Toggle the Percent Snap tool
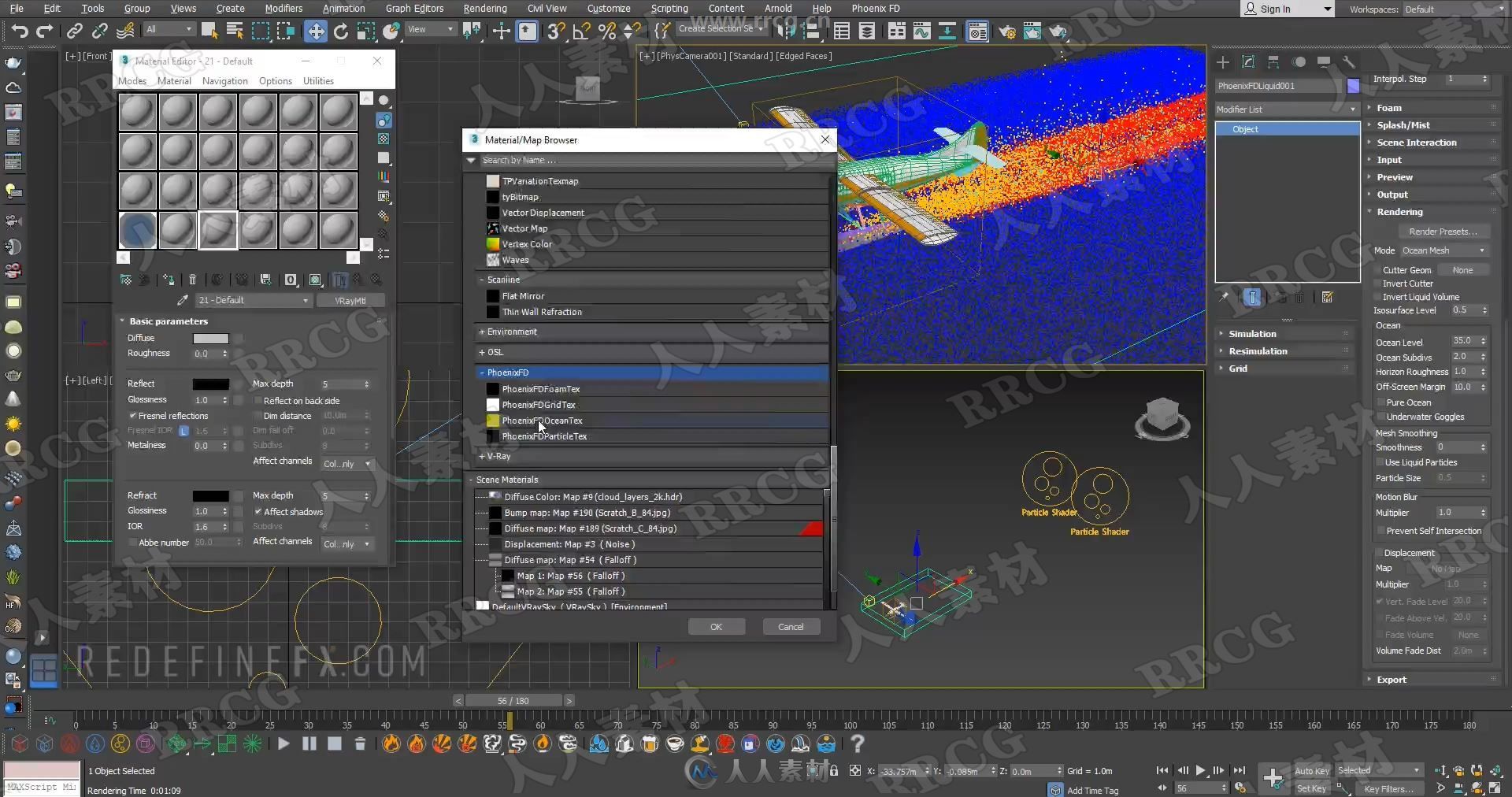 [x=606, y=31]
